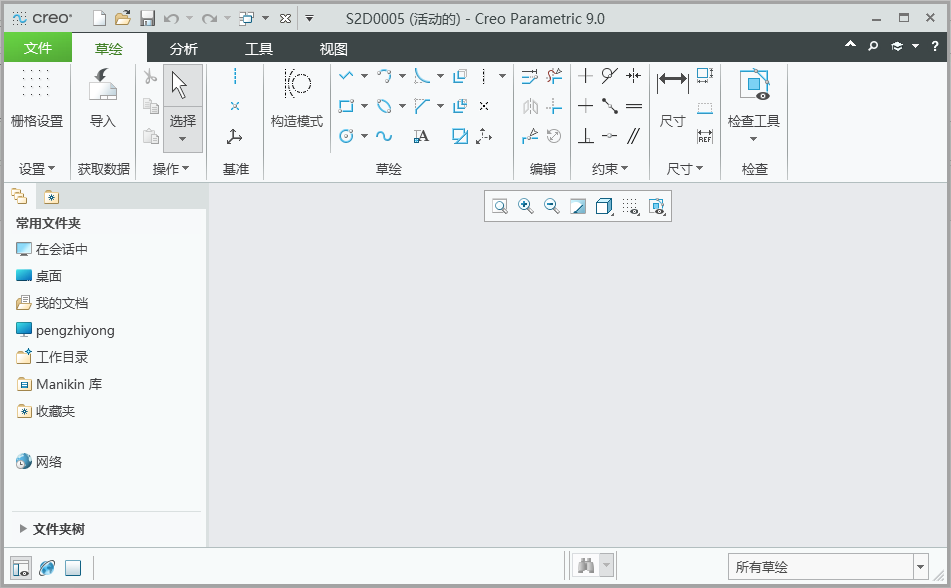
Task: Toggle the navigator panel display icon
Action: pos(21,568)
